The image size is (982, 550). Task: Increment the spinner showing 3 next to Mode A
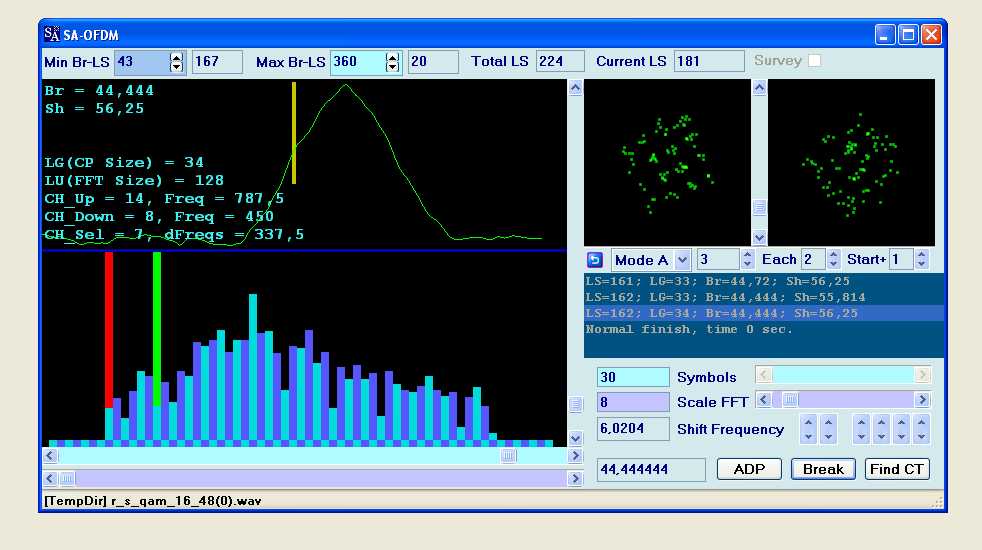[x=747, y=254]
